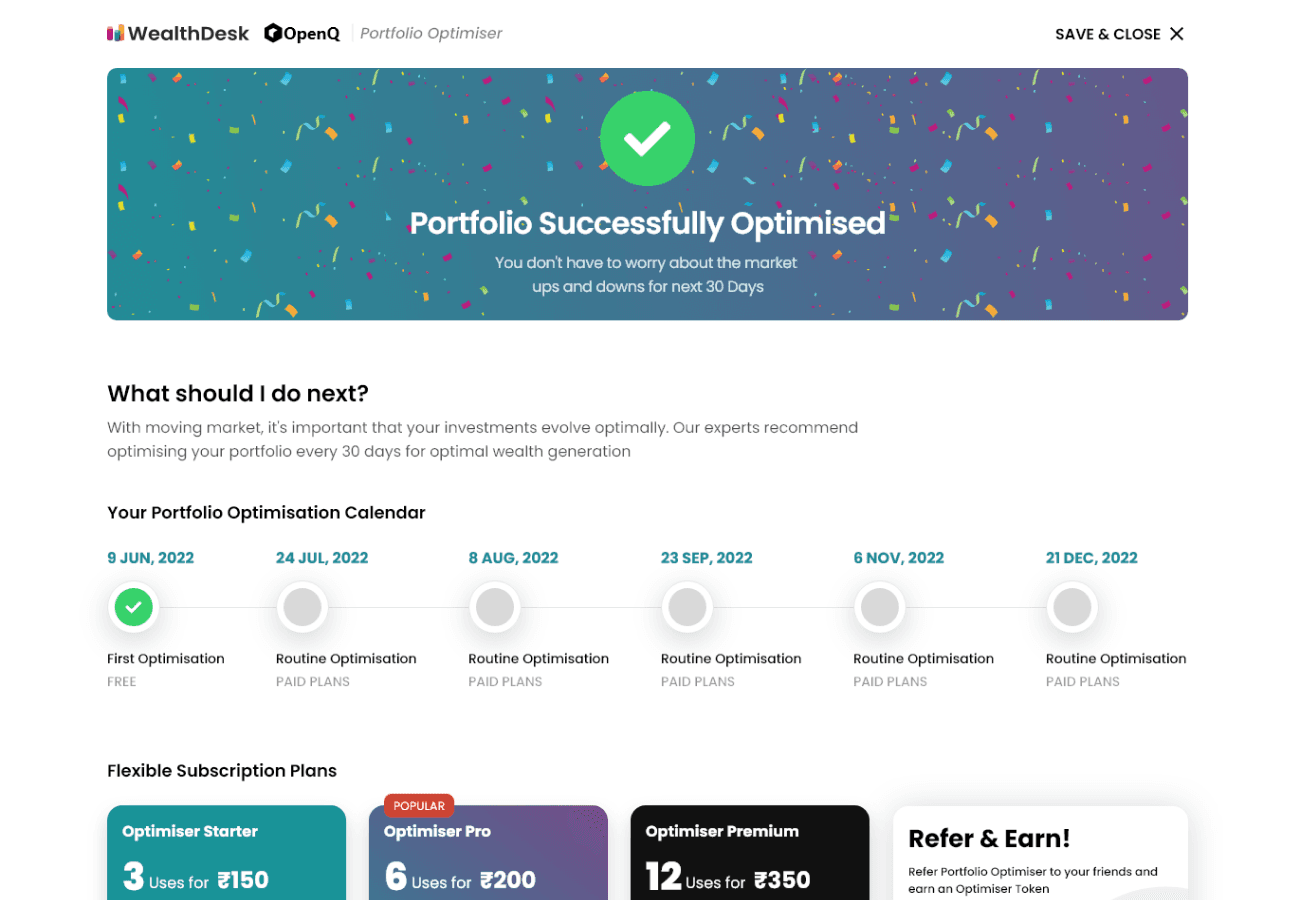
Task: Click PAID PLANS under 24 JUL date
Action: point(313,682)
